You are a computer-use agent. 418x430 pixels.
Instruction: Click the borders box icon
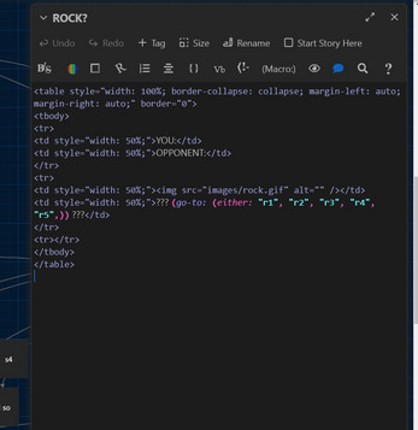95,68
